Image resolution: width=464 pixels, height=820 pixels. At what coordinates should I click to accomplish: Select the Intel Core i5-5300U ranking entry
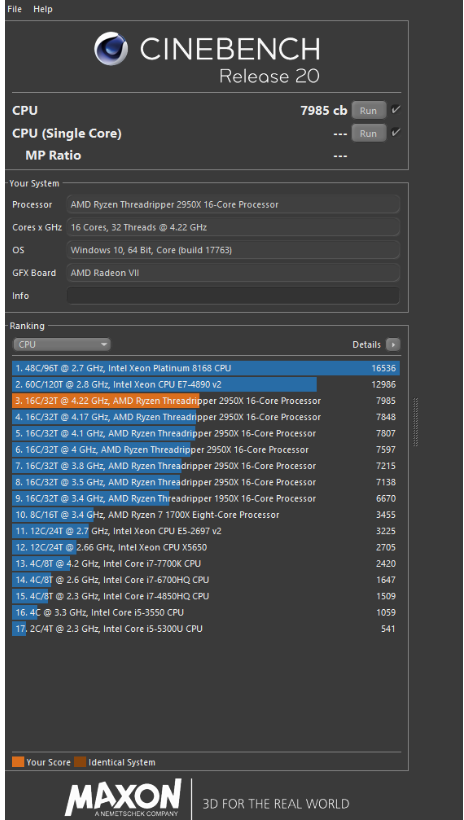206,628
